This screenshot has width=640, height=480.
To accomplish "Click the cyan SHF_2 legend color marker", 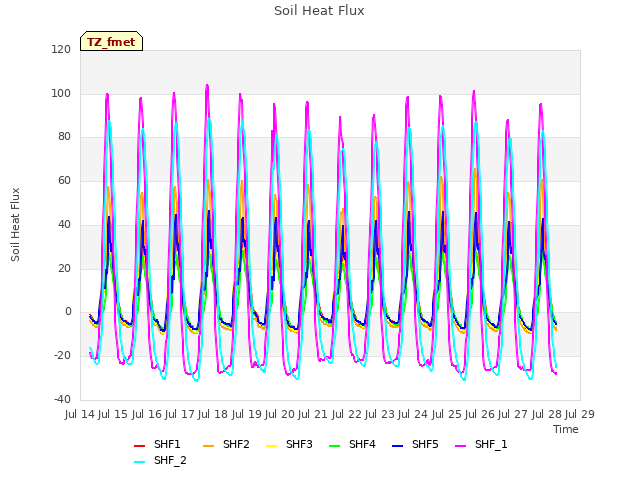I will [140, 462].
